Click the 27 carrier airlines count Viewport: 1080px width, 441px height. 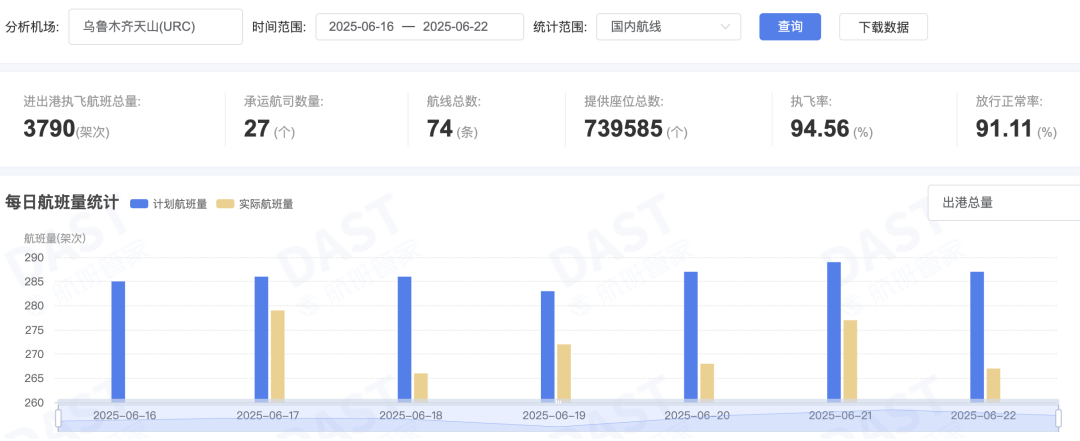pos(256,128)
